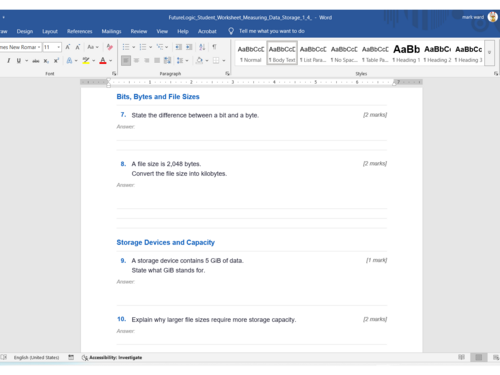Switch to the Mailings tab
The height and width of the screenshot is (375, 500).
[x=111, y=31]
